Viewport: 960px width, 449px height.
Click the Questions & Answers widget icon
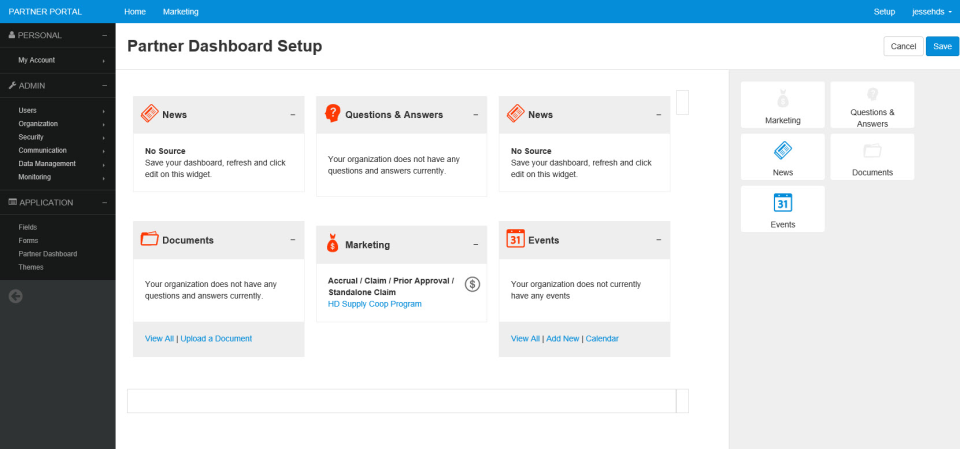point(333,114)
